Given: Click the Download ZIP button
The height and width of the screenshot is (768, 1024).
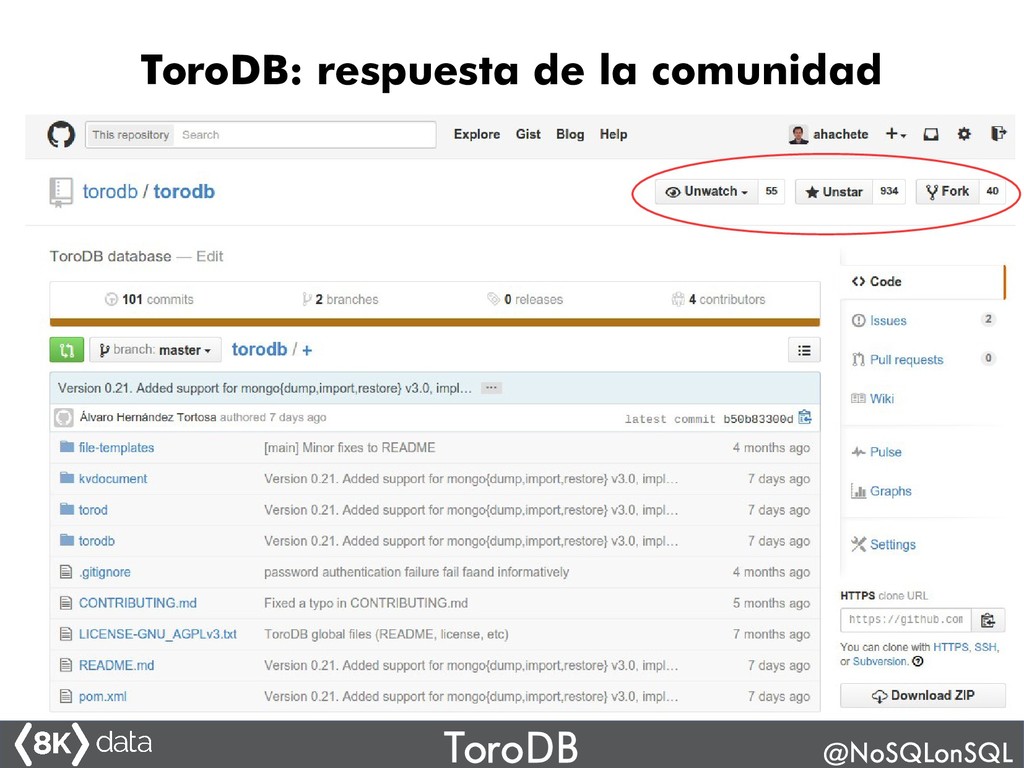Looking at the screenshot, I should [x=923, y=696].
